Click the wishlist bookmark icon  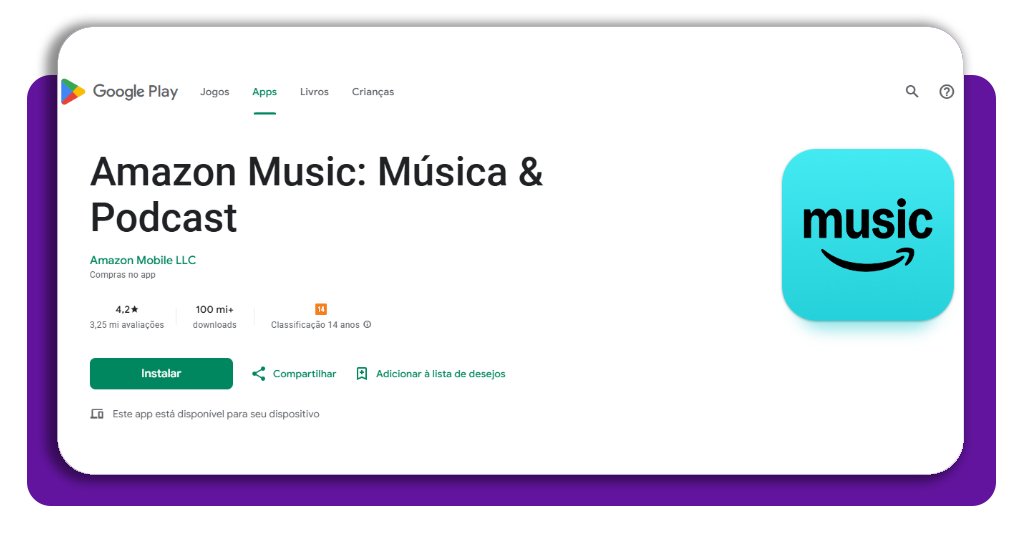362,373
